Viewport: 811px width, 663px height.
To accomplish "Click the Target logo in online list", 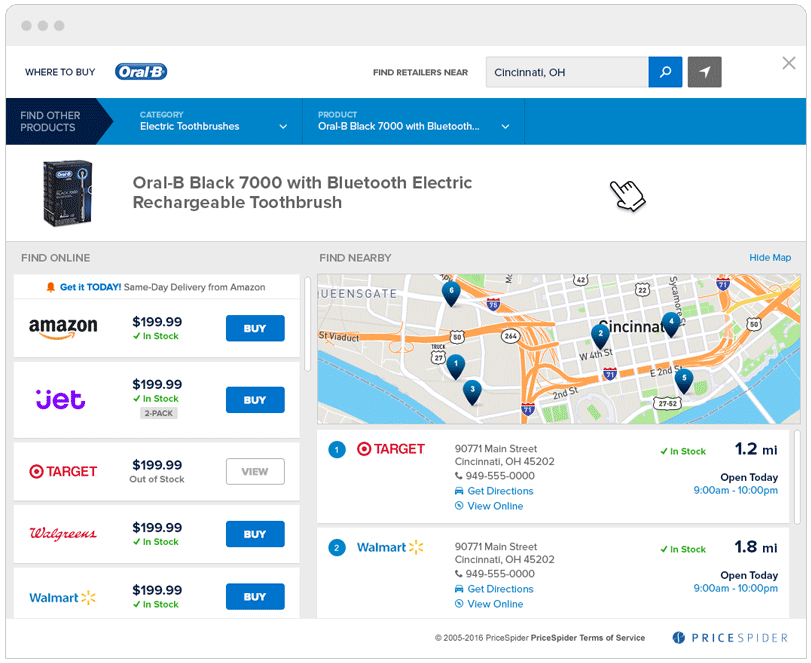I will point(63,471).
